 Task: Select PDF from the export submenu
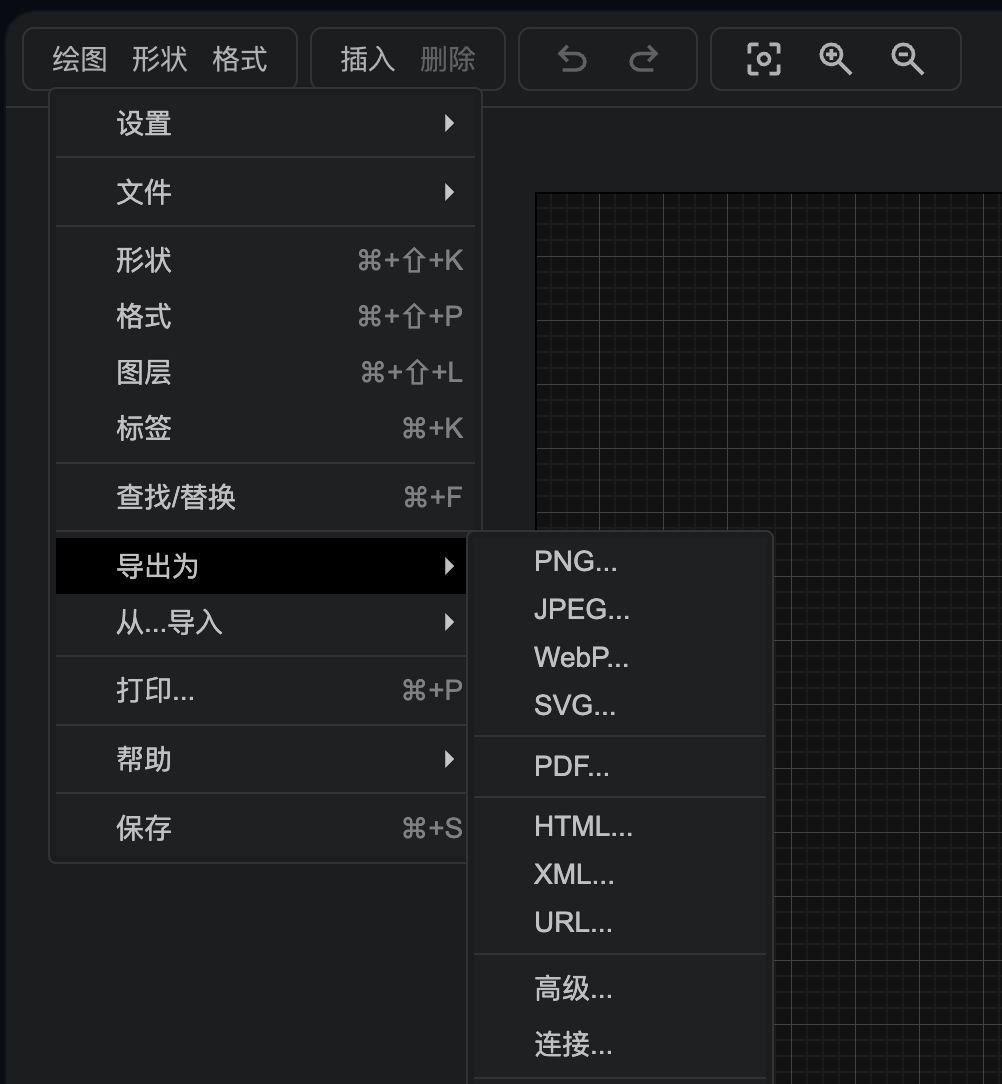coord(572,766)
